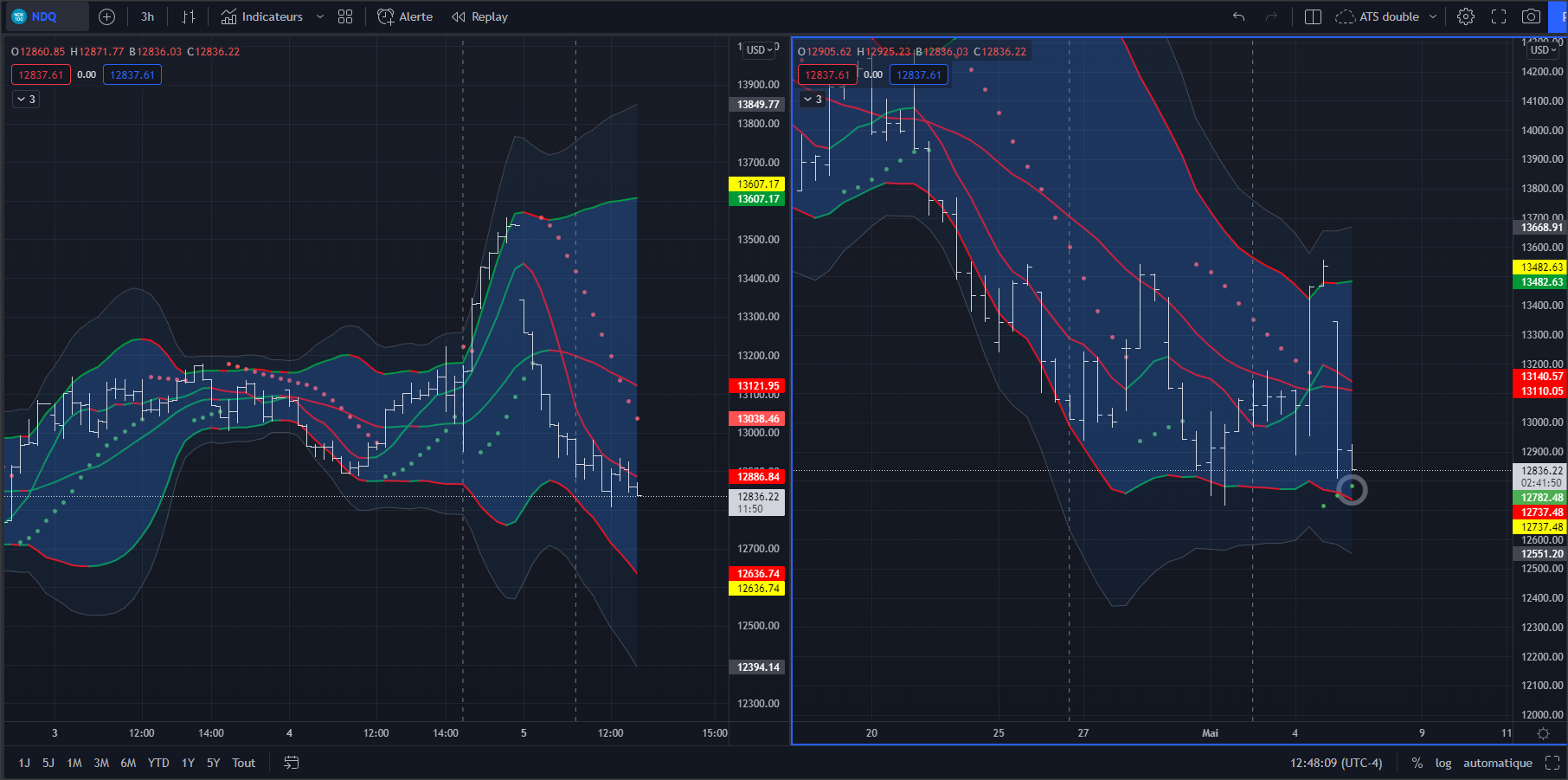The image size is (1568, 780).
Task: Click the Alerte button
Action: 405,16
